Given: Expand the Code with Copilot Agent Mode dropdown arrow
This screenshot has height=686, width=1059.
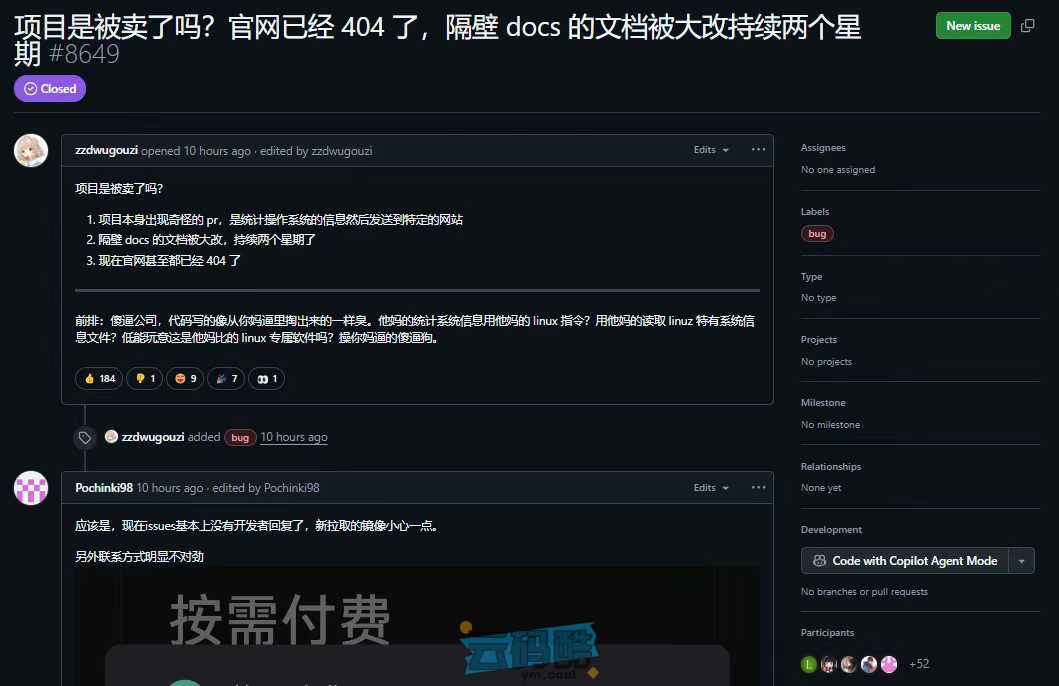Looking at the screenshot, I should (1019, 560).
